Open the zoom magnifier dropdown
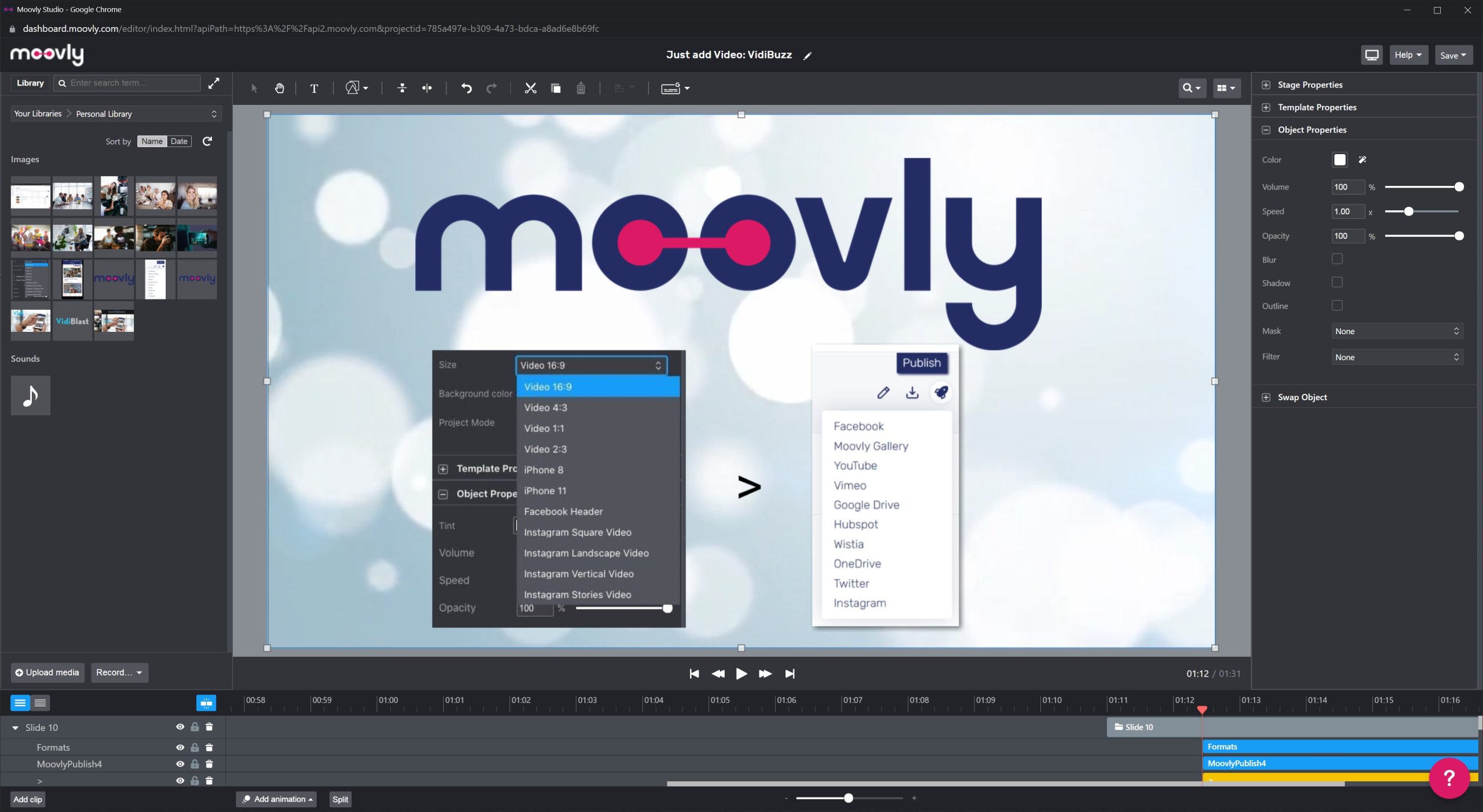The height and width of the screenshot is (812, 1483). [x=1192, y=88]
